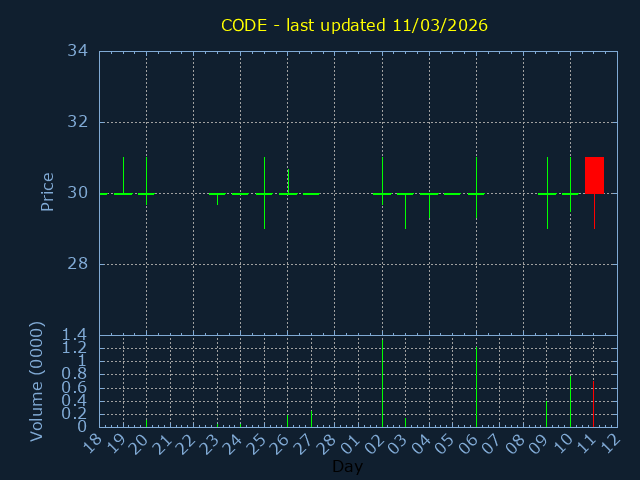Click the 28 price tick label
640x480 pixels.
[77, 264]
